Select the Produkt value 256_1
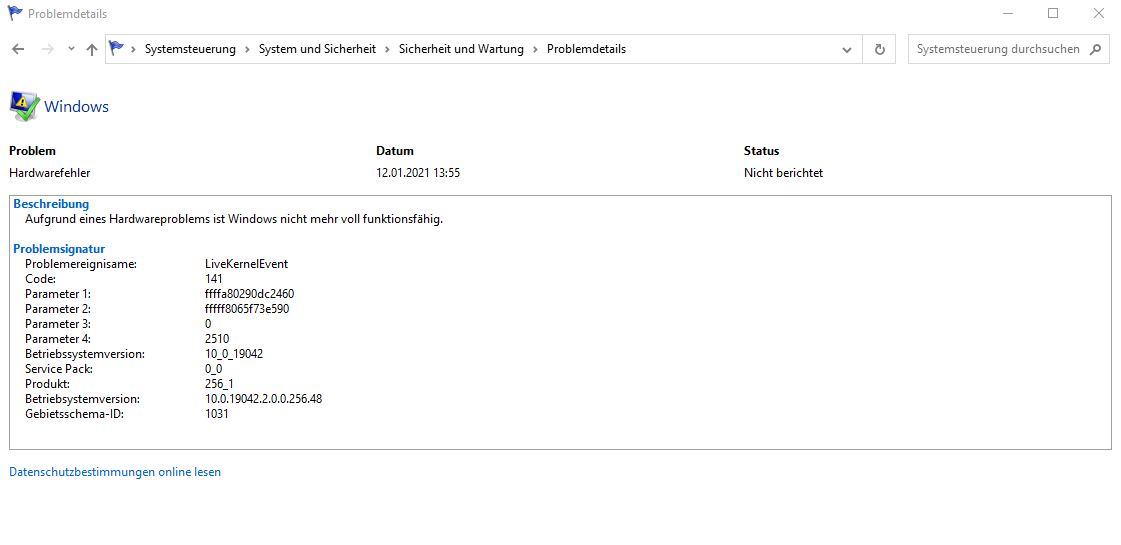This screenshot has width=1121, height=545. click(x=219, y=383)
